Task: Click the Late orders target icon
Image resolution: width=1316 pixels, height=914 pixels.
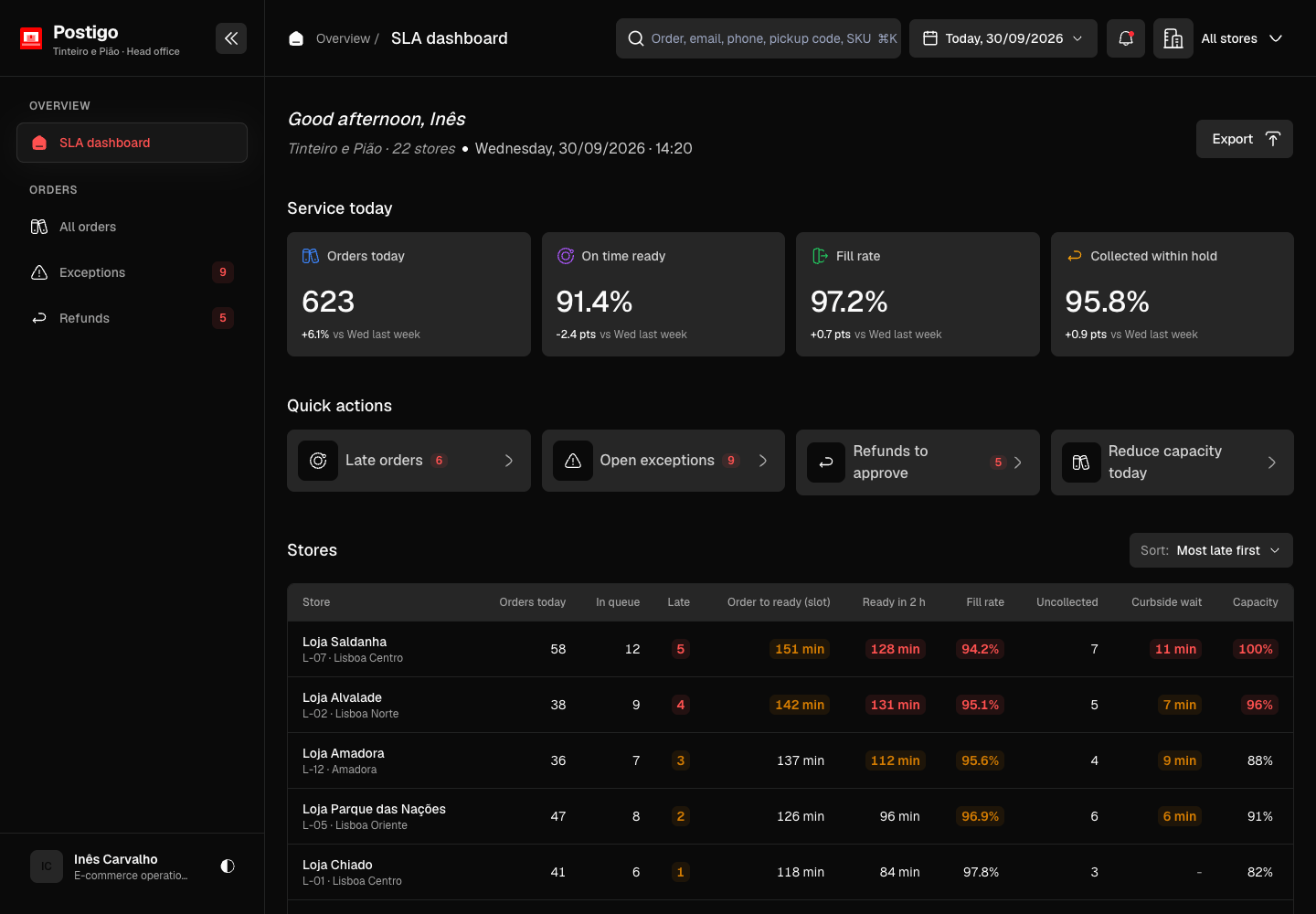Action: tap(318, 461)
